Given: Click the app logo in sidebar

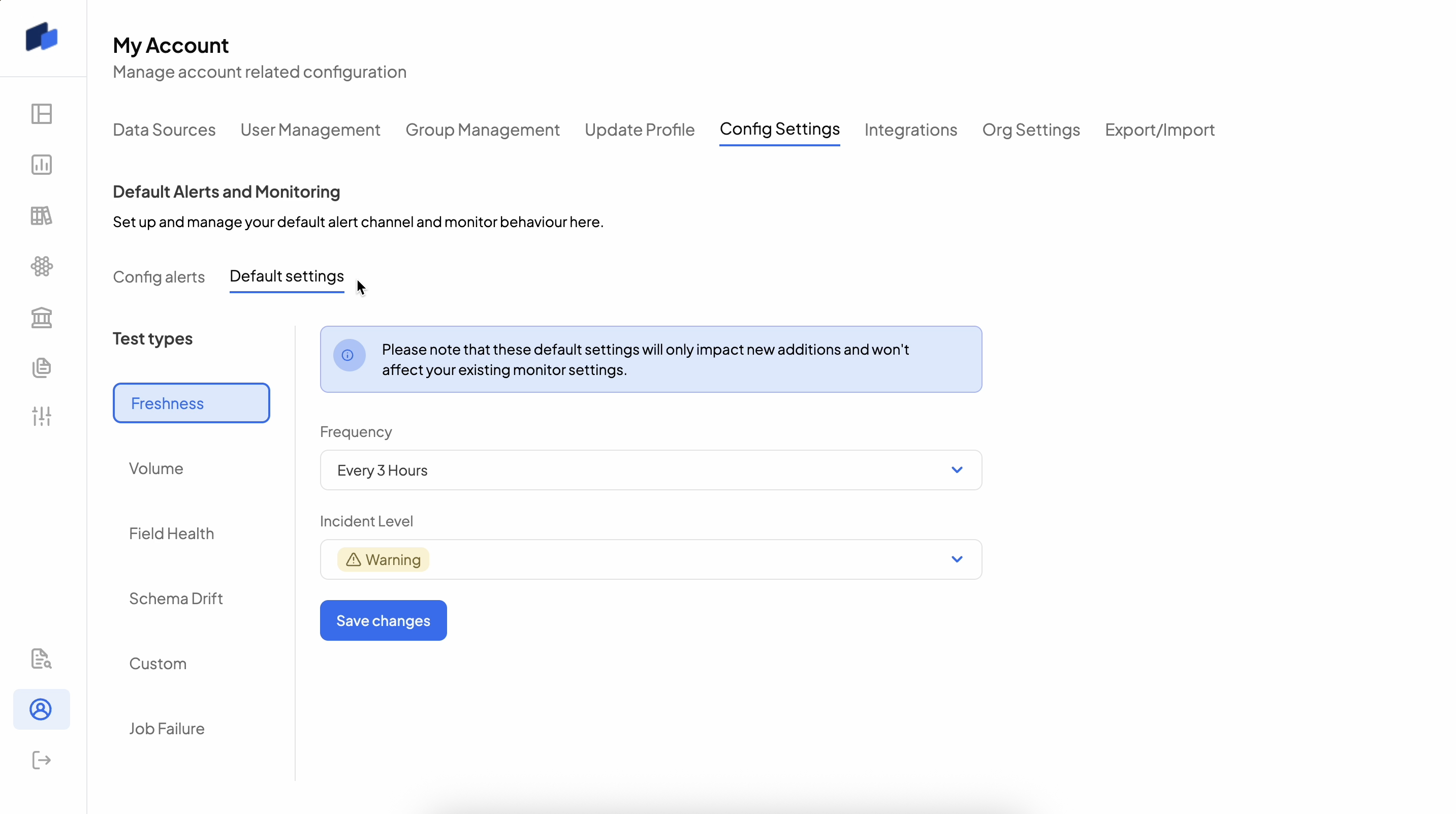Looking at the screenshot, I should [x=41, y=37].
